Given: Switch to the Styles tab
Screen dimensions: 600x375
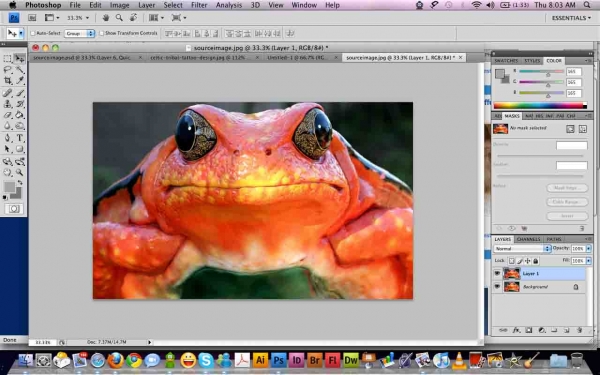Looking at the screenshot, I should point(532,61).
